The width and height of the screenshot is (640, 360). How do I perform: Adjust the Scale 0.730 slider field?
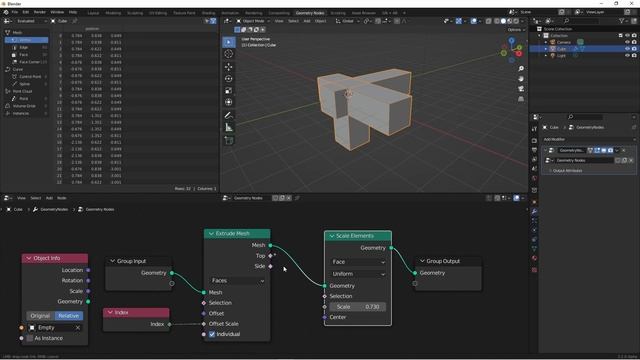pyautogui.click(x=358, y=307)
